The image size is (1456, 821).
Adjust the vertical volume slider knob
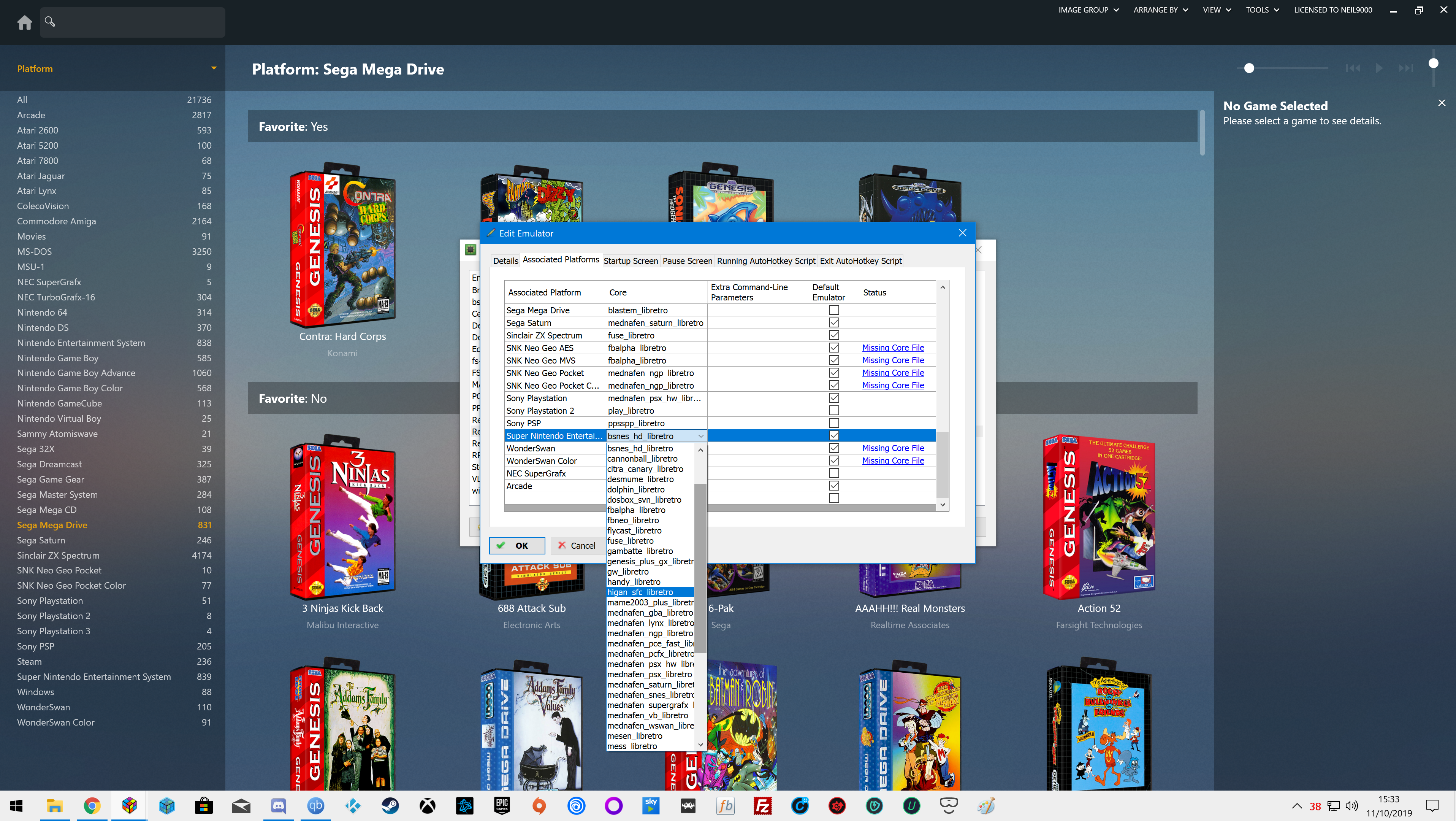tap(1434, 64)
